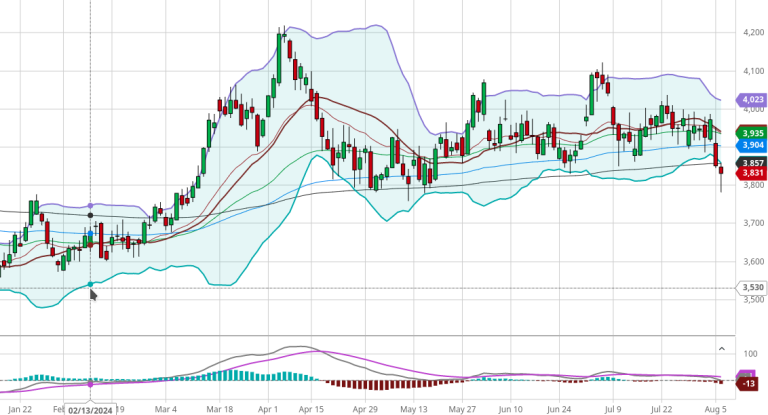Click the Jun 24 date axis label
Screen dimensions: 768x415
[559, 408]
